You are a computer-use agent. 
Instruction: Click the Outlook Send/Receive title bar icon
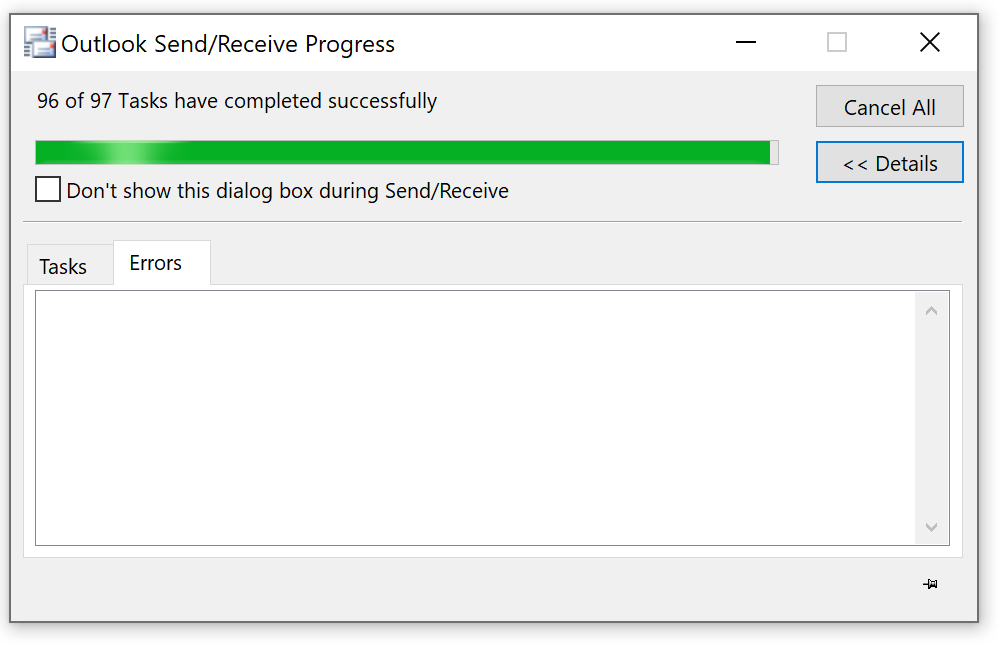tap(39, 42)
